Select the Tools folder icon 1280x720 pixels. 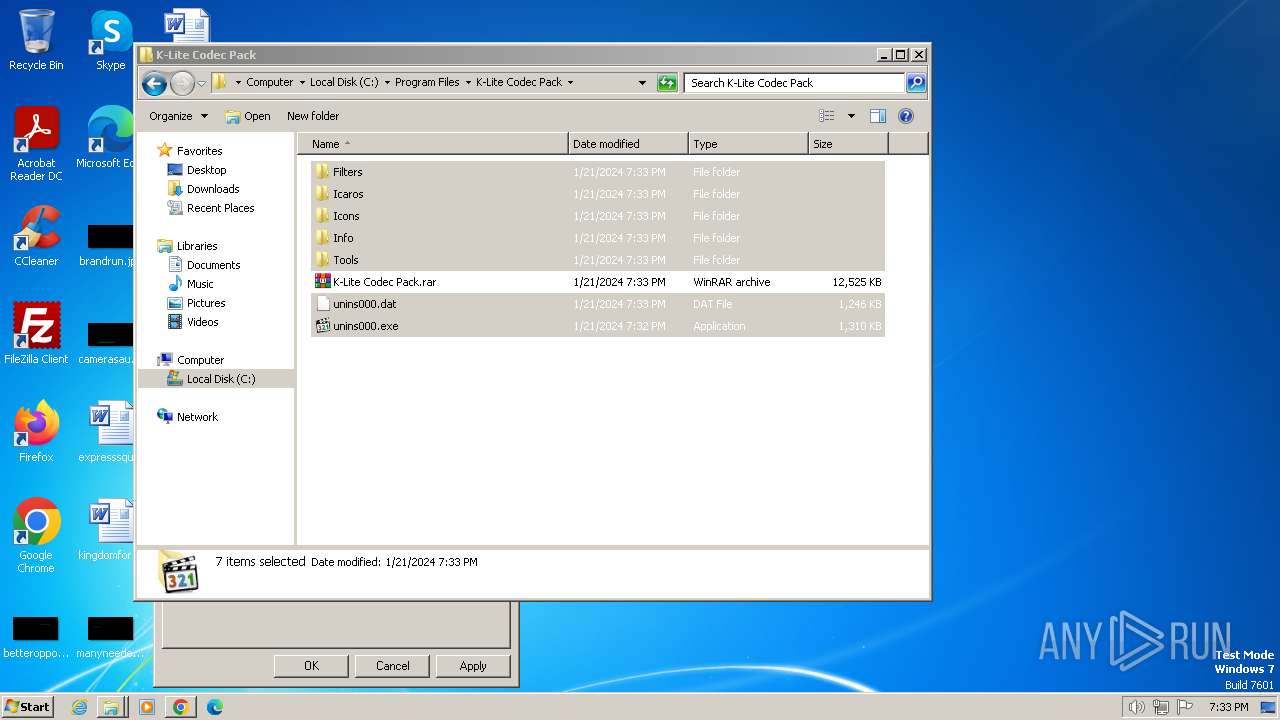pyautogui.click(x=322, y=260)
